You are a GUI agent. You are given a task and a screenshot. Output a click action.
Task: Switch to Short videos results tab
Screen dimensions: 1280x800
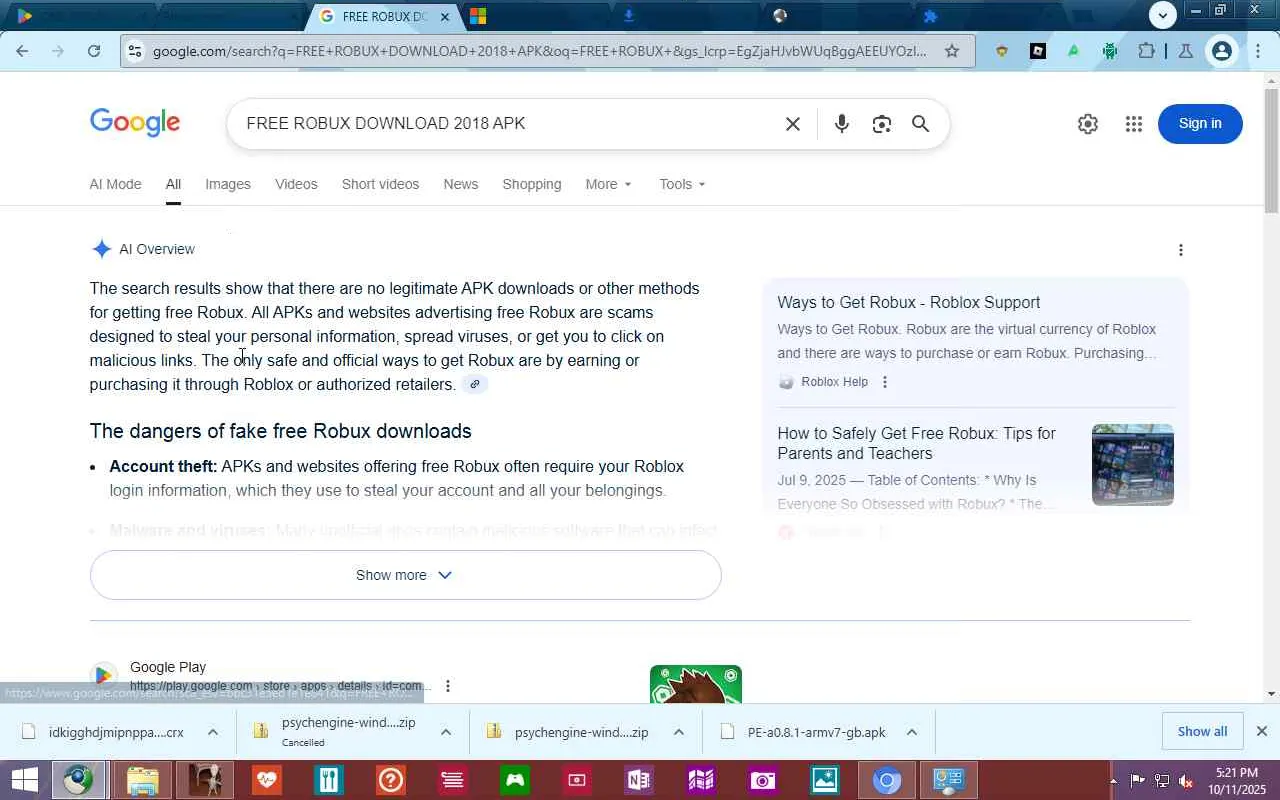tap(380, 184)
